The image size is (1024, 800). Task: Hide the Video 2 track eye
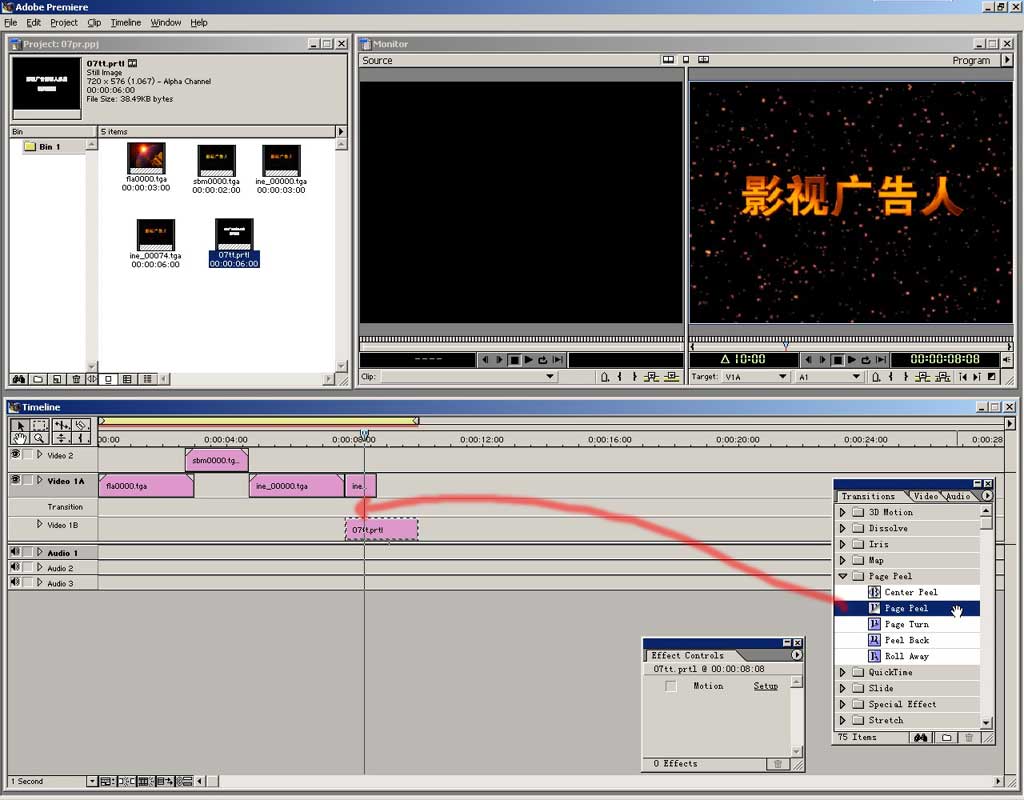click(15, 455)
